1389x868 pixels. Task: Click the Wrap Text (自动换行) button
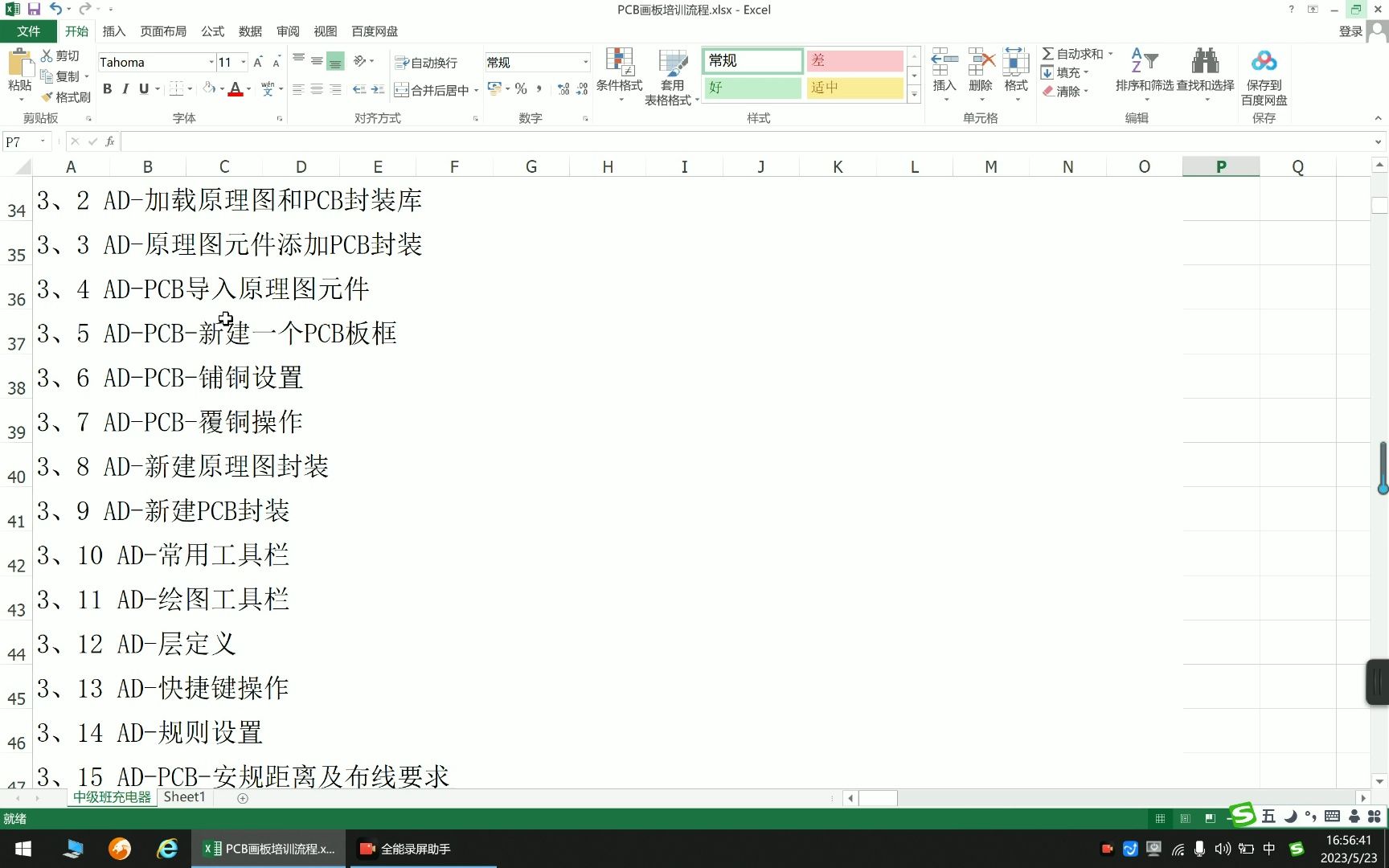(426, 63)
